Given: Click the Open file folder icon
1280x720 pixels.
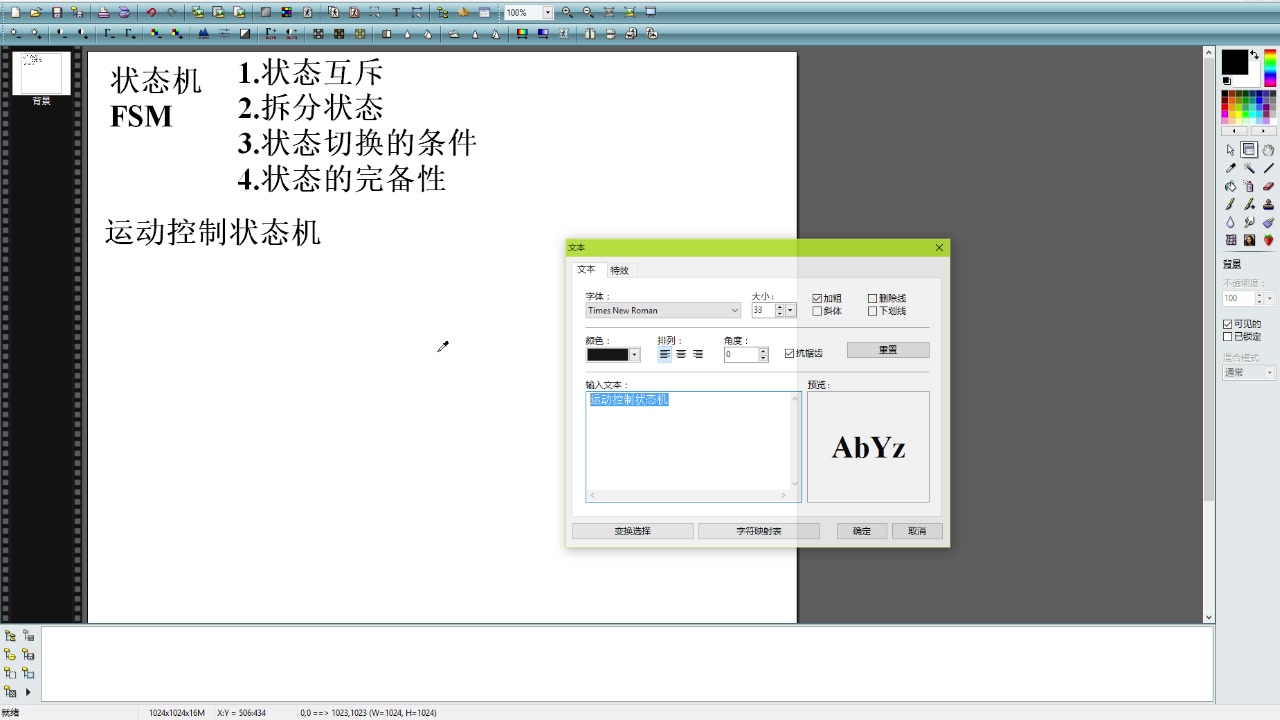Looking at the screenshot, I should tap(35, 12).
